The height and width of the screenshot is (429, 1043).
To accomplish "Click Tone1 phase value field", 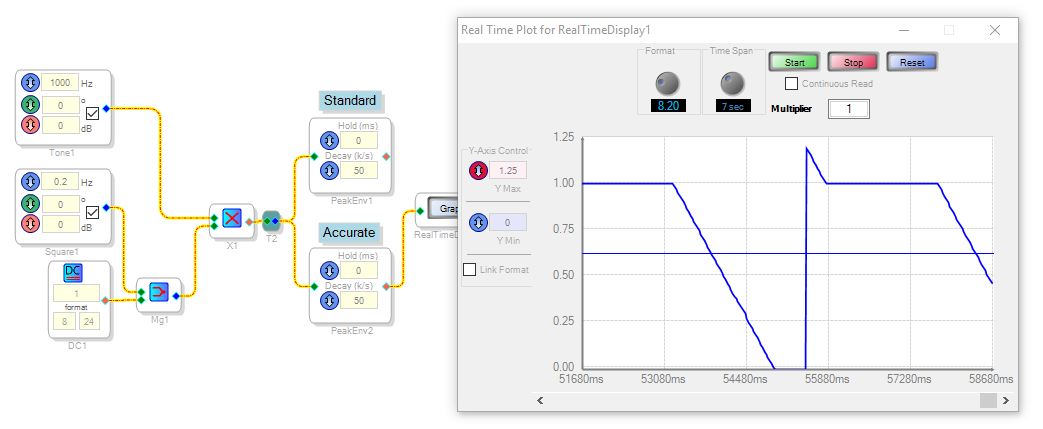I will pos(60,104).
